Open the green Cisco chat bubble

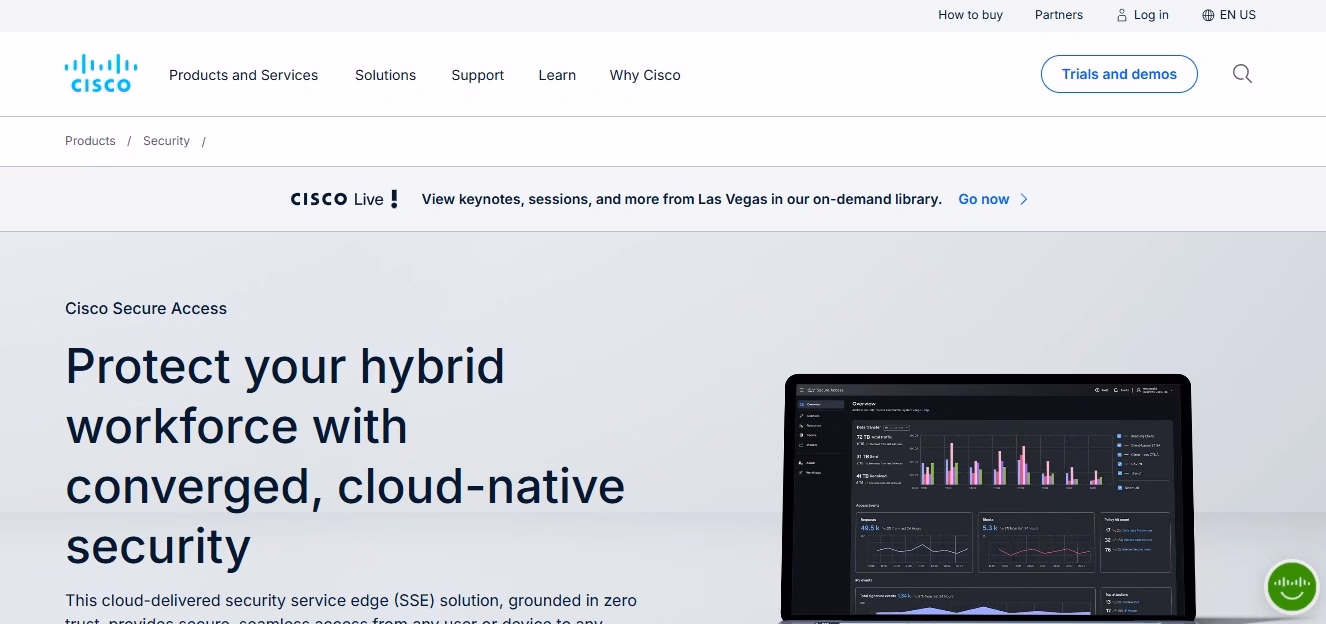coord(1291,587)
